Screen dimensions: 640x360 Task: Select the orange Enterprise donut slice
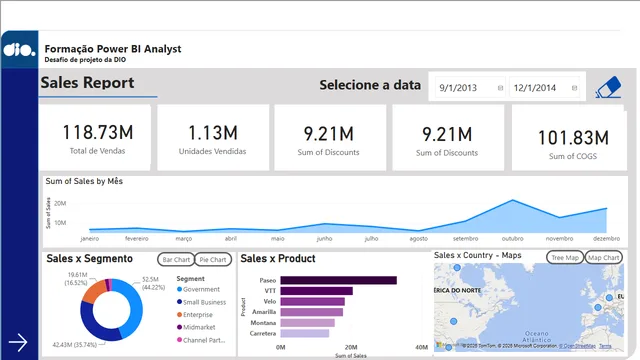[93, 292]
